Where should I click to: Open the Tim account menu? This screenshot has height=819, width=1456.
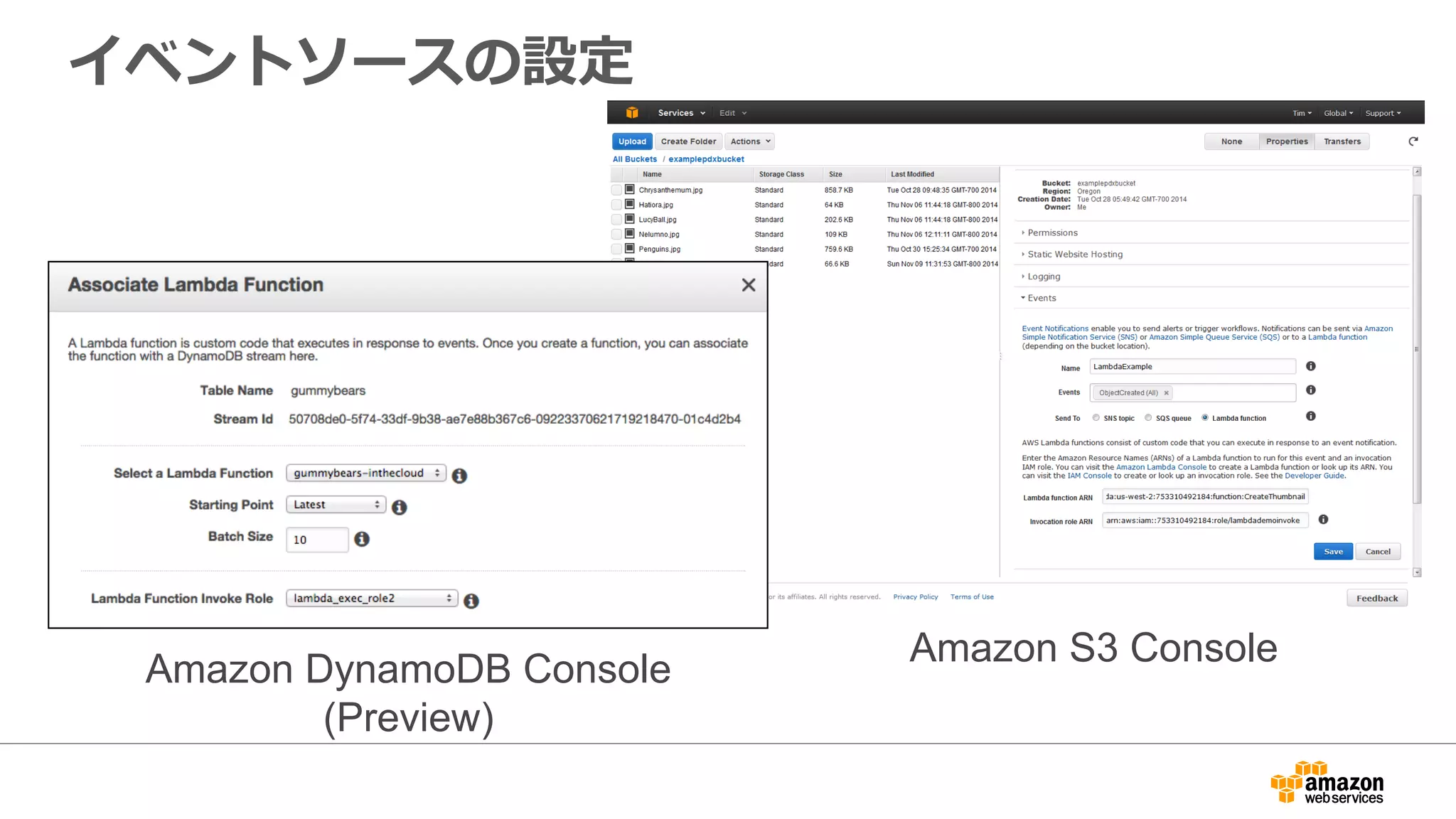coord(1302,113)
